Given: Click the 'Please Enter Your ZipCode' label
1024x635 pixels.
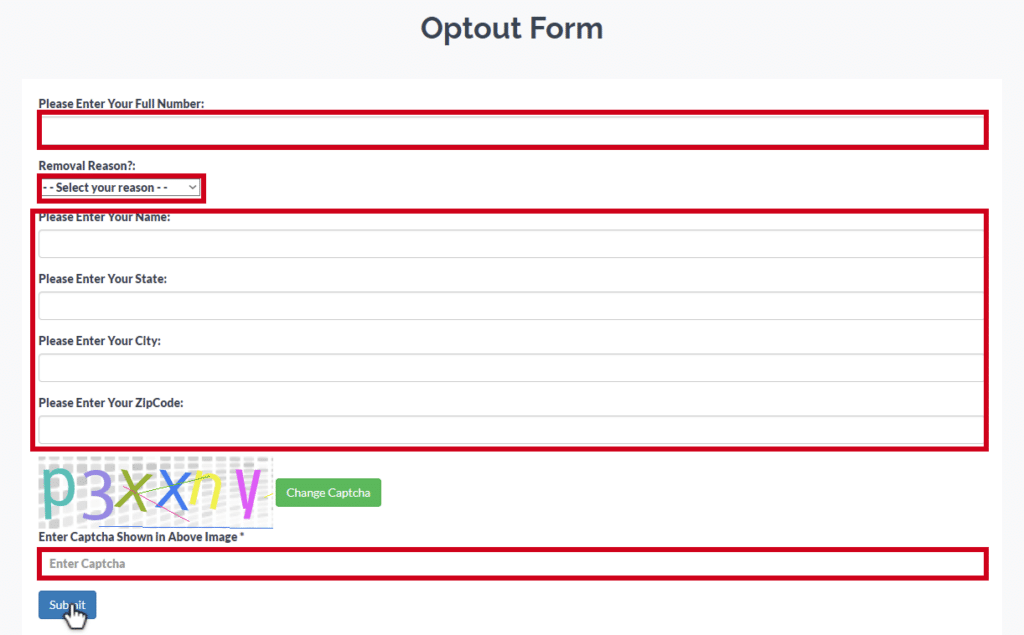Looking at the screenshot, I should pos(110,403).
